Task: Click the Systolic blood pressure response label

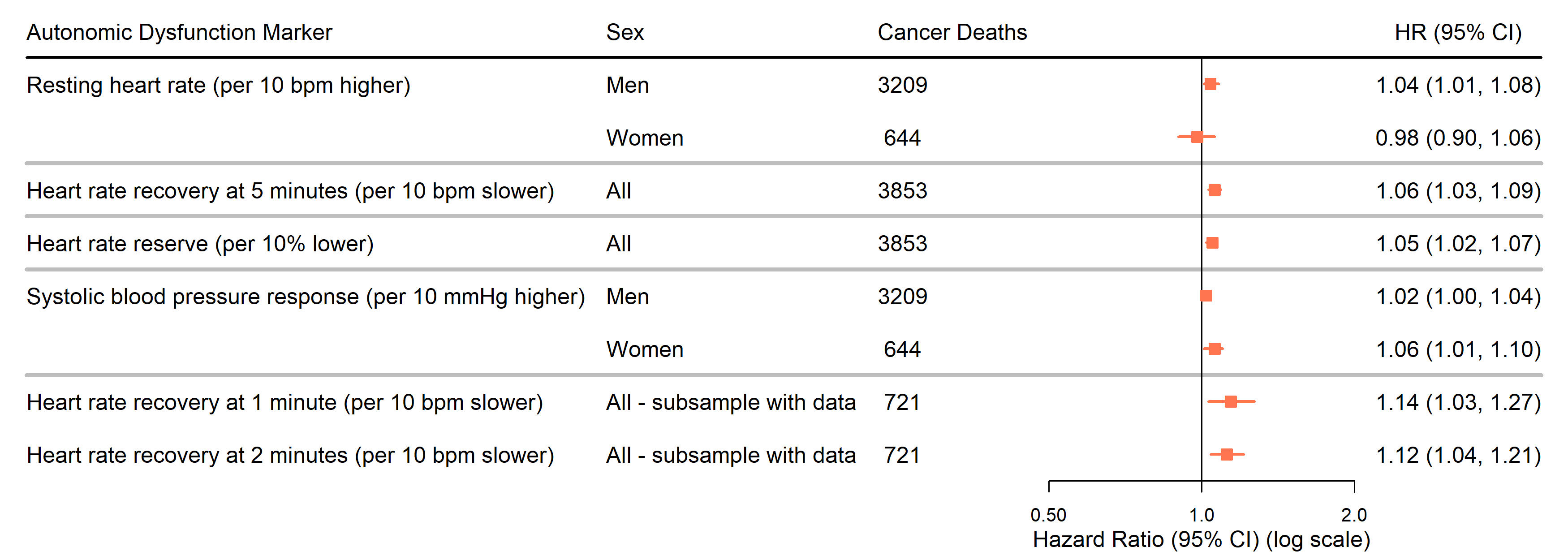Action: [x=306, y=297]
